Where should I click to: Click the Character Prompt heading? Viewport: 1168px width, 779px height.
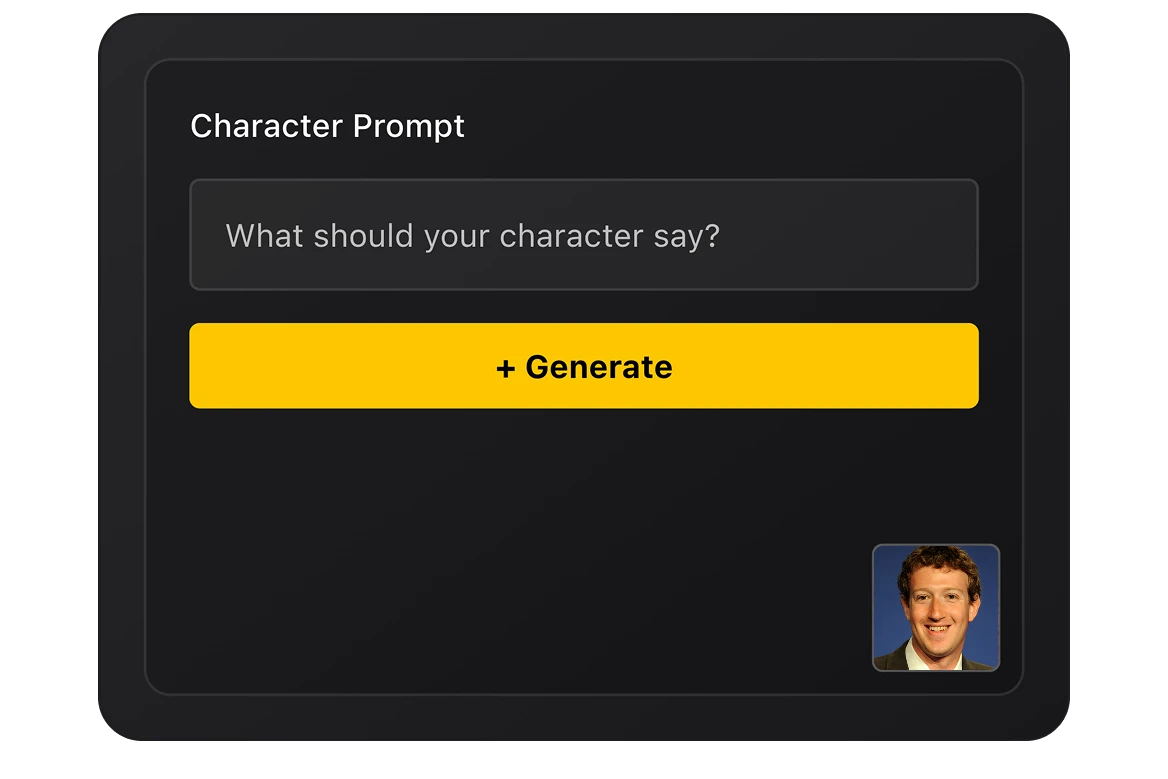[327, 126]
